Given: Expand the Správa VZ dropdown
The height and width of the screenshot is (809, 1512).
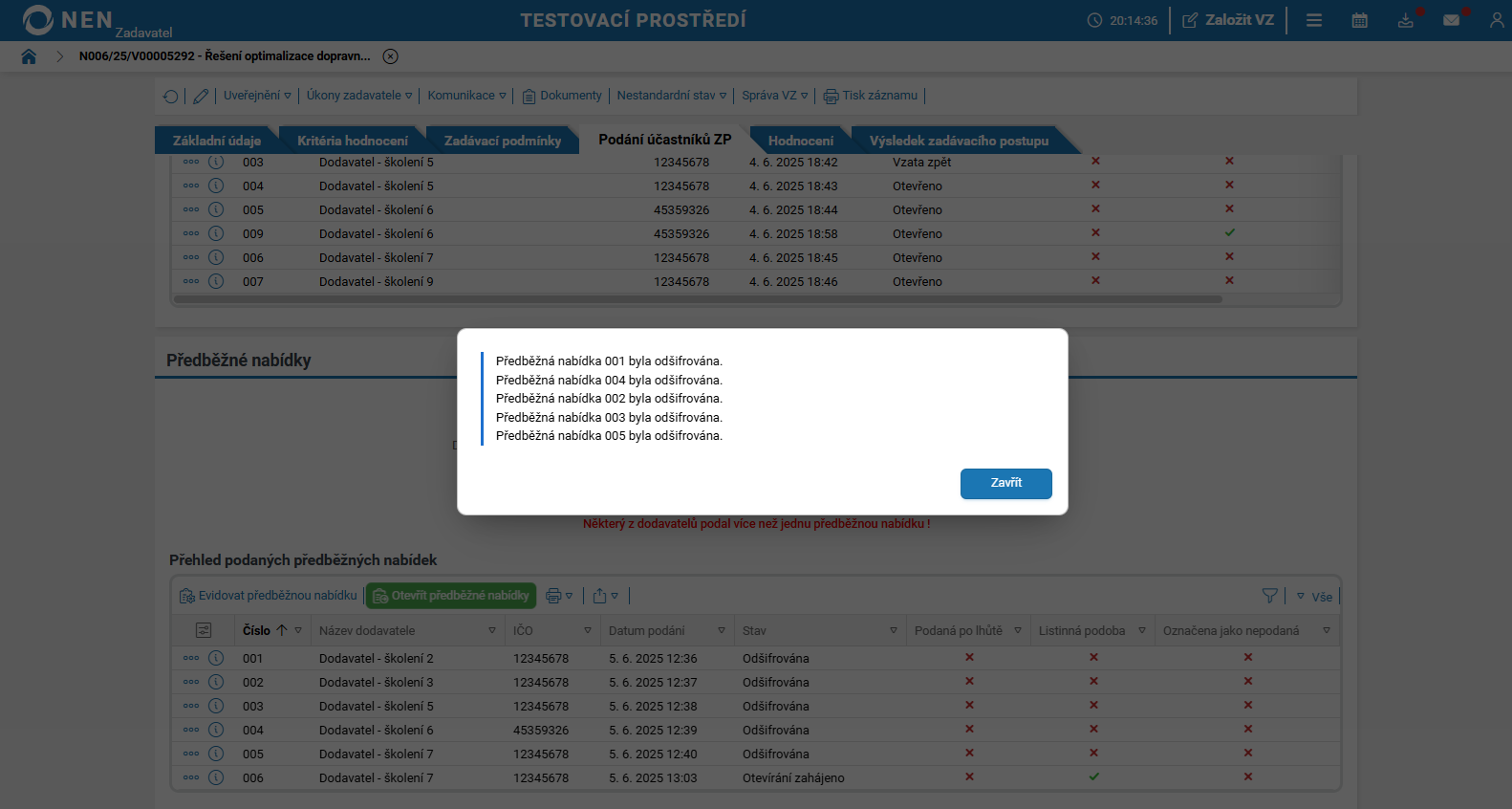Looking at the screenshot, I should [x=774, y=96].
